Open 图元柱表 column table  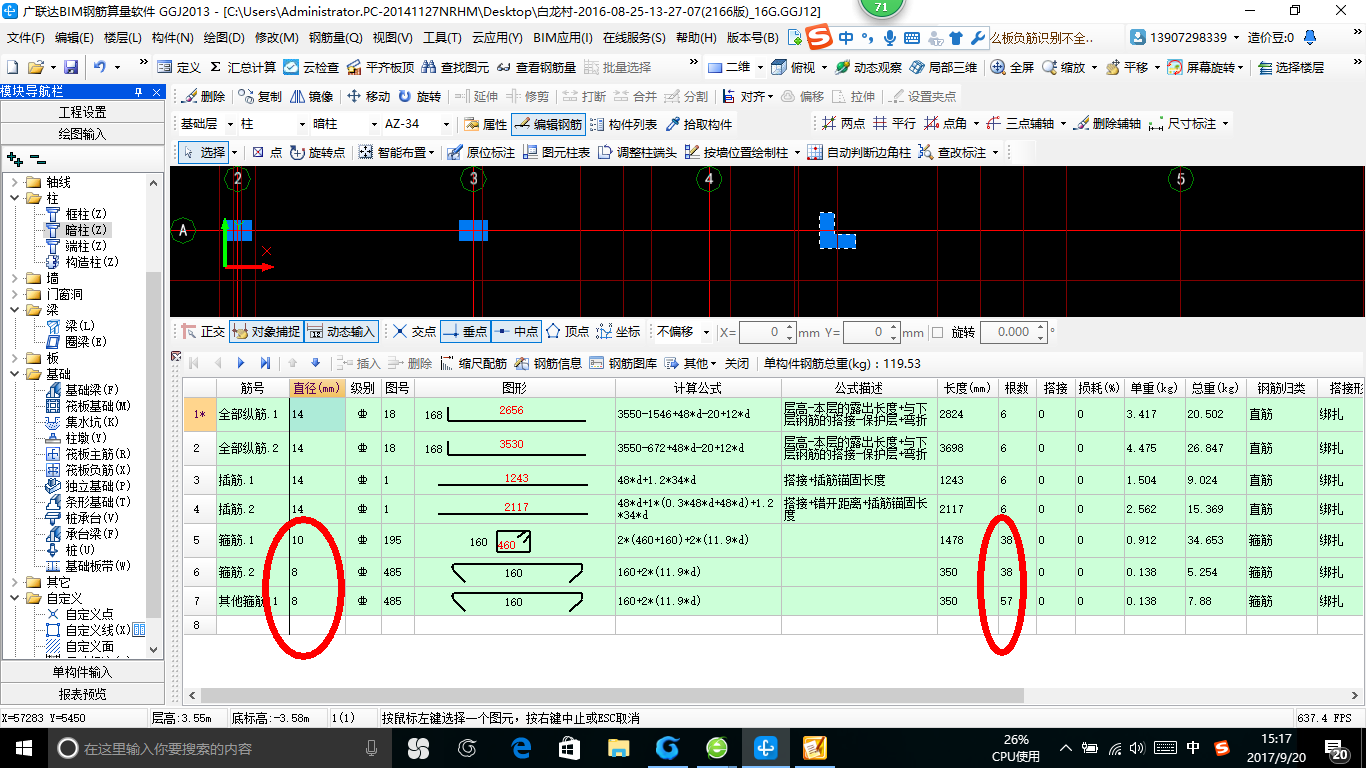pyautogui.click(x=556, y=152)
